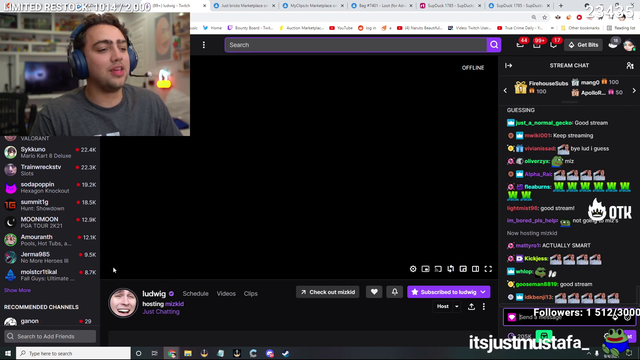Screen dimensions: 640x360
Task: Show previous gift leaderboard entries
Action: pos(505,90)
